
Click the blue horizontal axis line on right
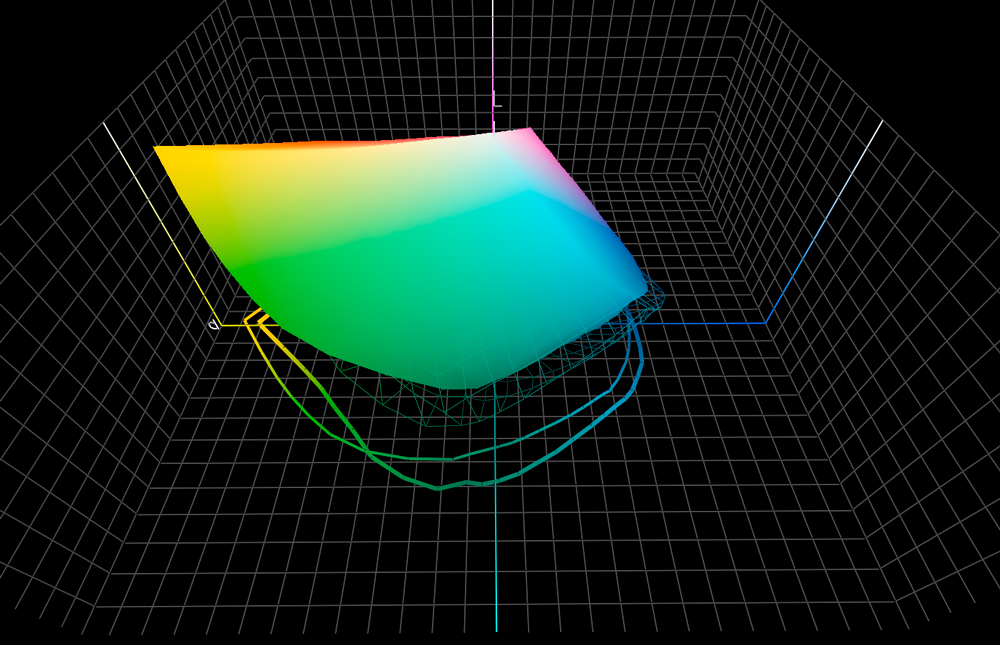point(710,323)
